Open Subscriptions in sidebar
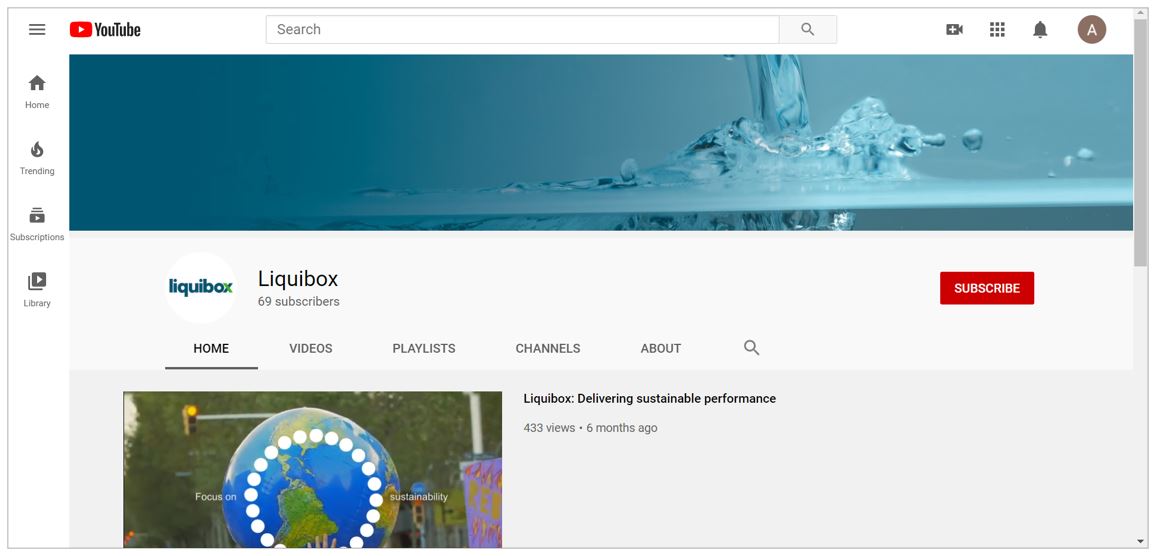Viewport: 1156px width, 556px height. (37, 223)
